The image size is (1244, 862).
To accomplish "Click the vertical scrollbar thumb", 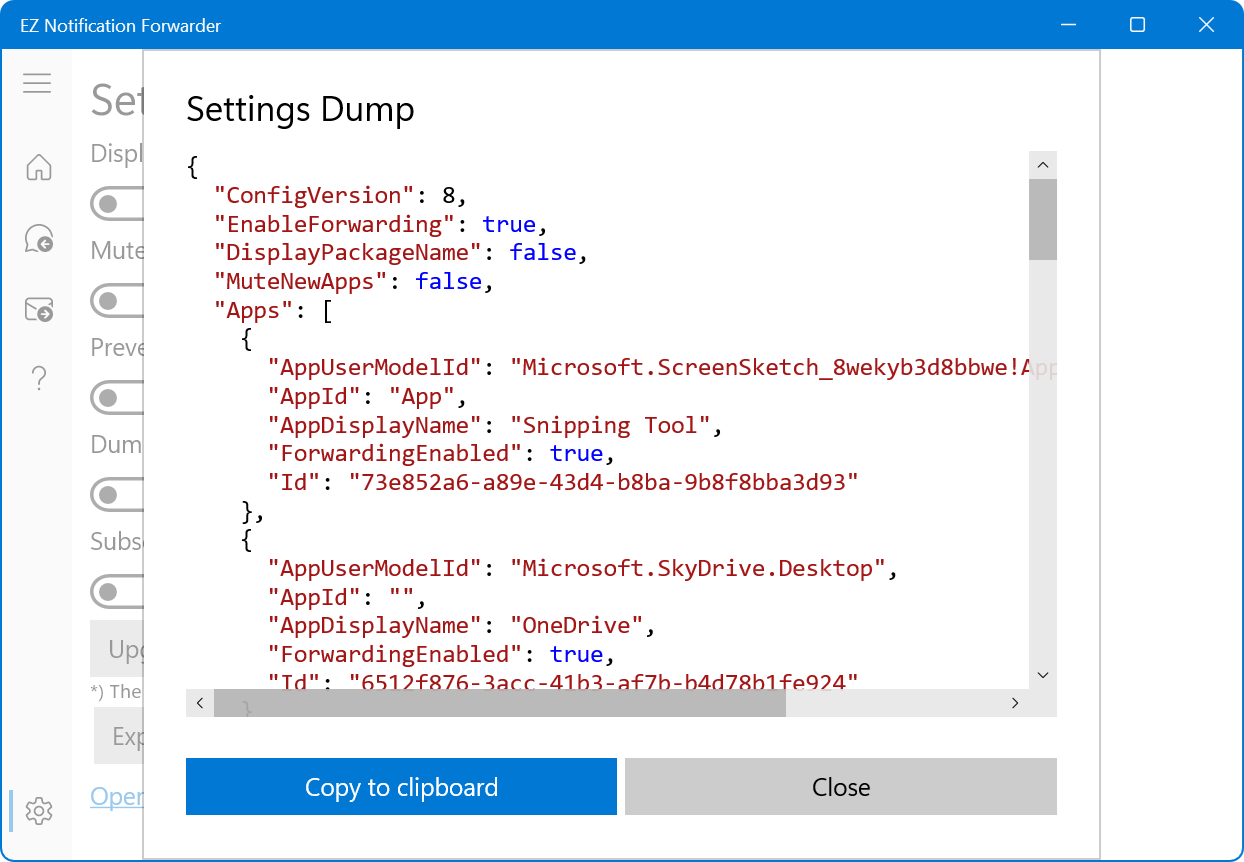I will coord(1042,219).
